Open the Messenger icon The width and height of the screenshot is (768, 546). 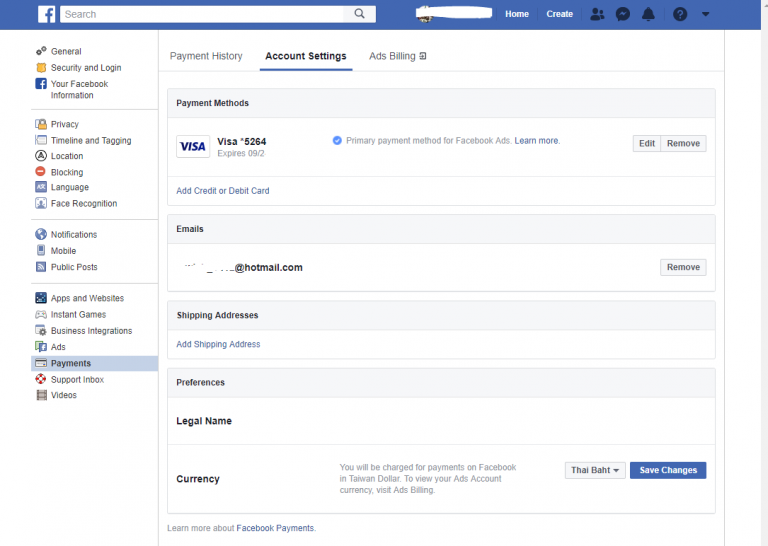[623, 14]
